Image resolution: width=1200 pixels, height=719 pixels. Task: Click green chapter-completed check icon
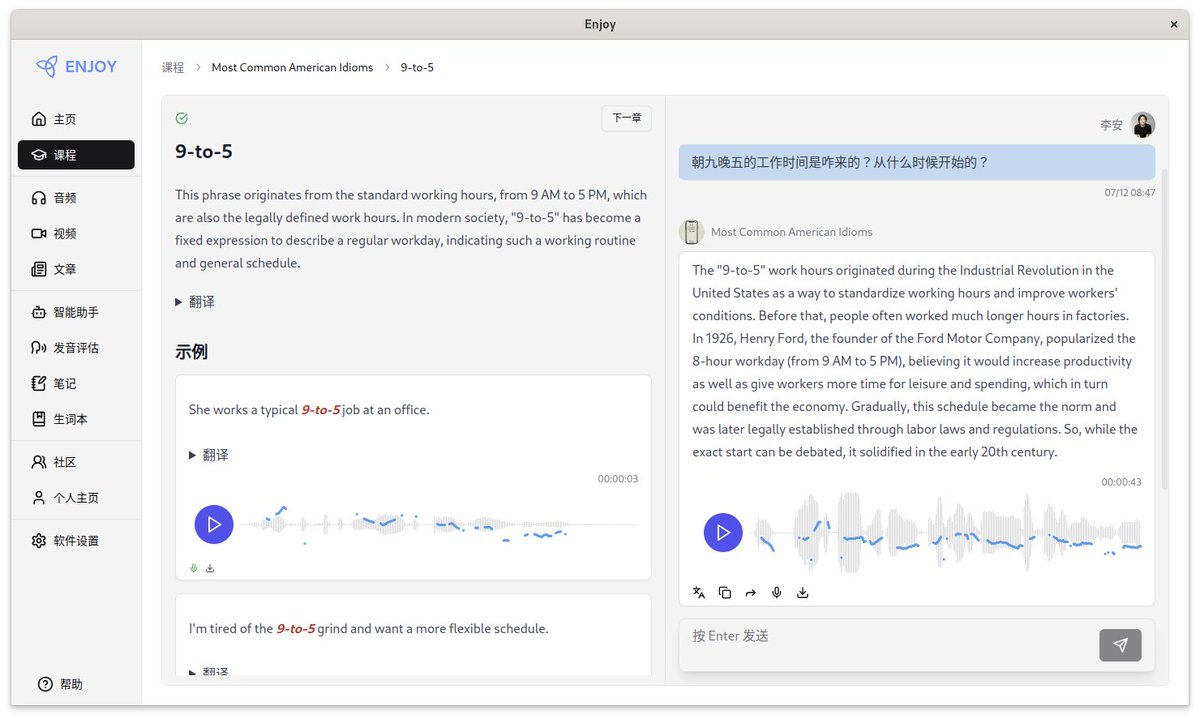tap(182, 118)
